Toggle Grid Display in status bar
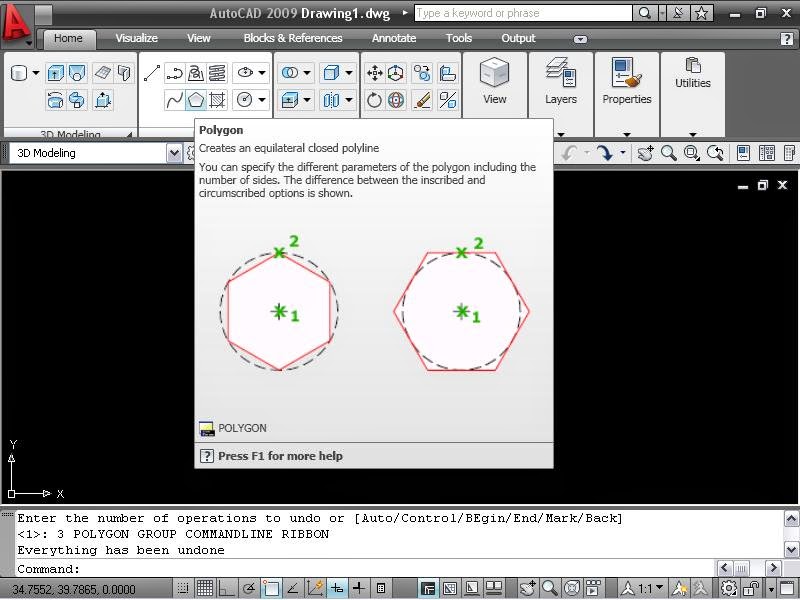Image resolution: width=800 pixels, height=600 pixels. tap(205, 588)
